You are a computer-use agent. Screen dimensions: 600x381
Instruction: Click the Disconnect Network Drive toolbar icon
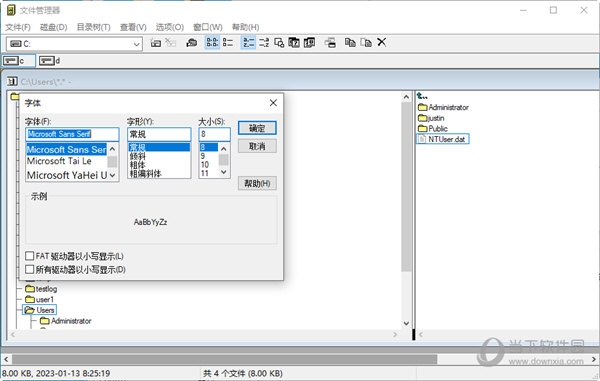(171, 42)
